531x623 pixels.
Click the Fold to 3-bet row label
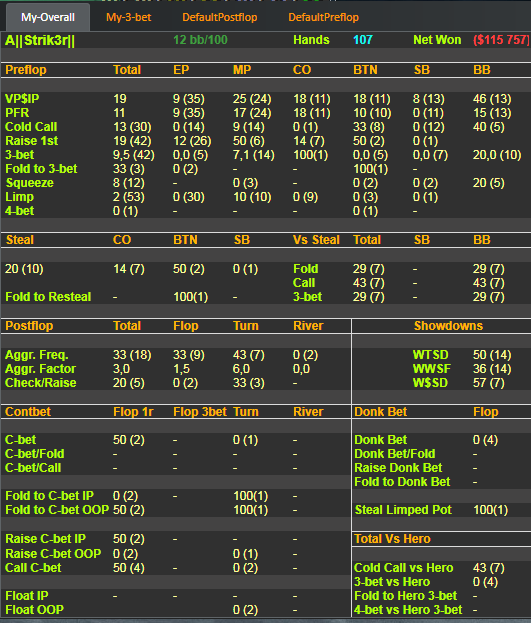(41, 169)
